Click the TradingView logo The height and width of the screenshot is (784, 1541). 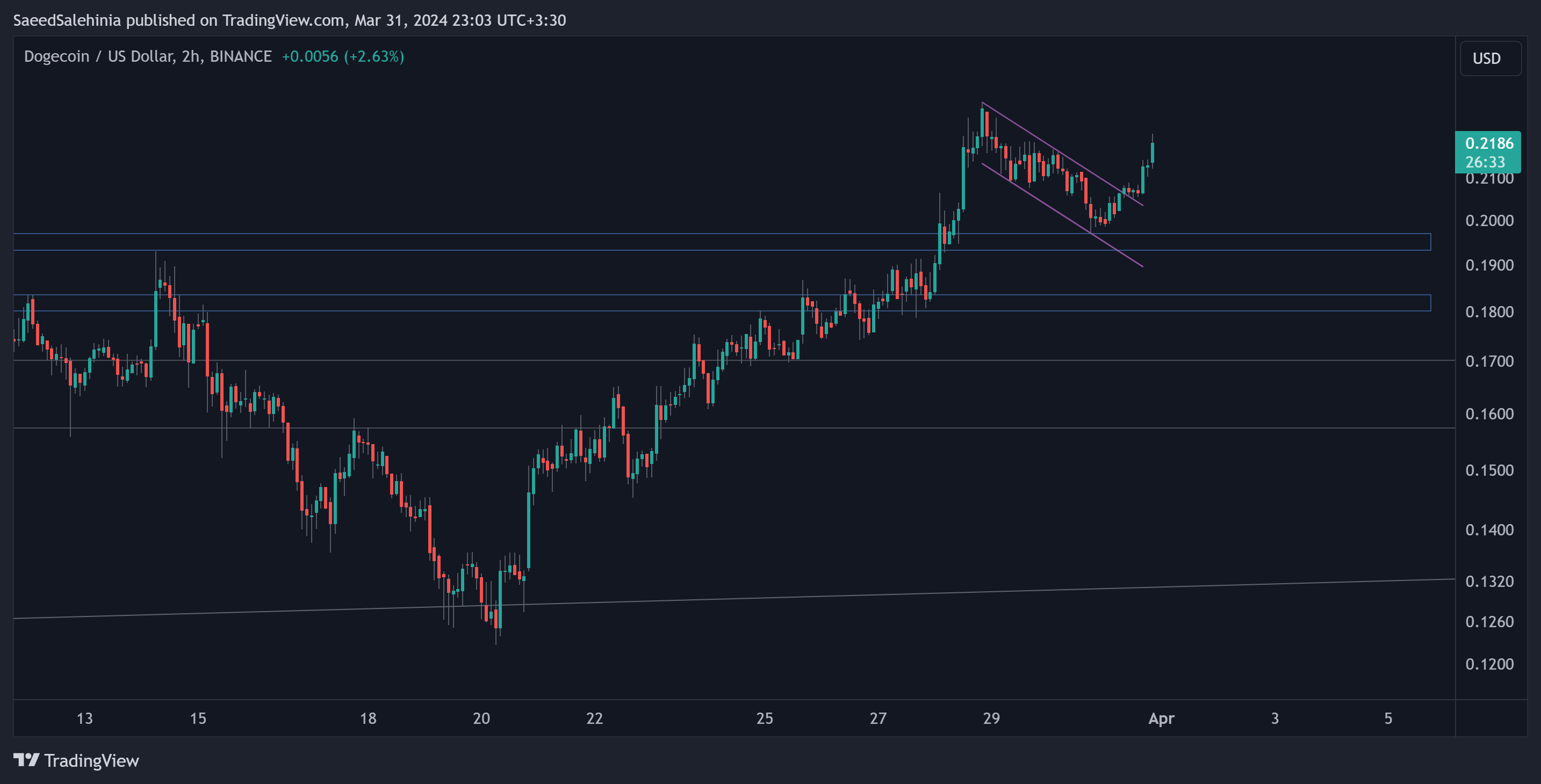coord(26,760)
